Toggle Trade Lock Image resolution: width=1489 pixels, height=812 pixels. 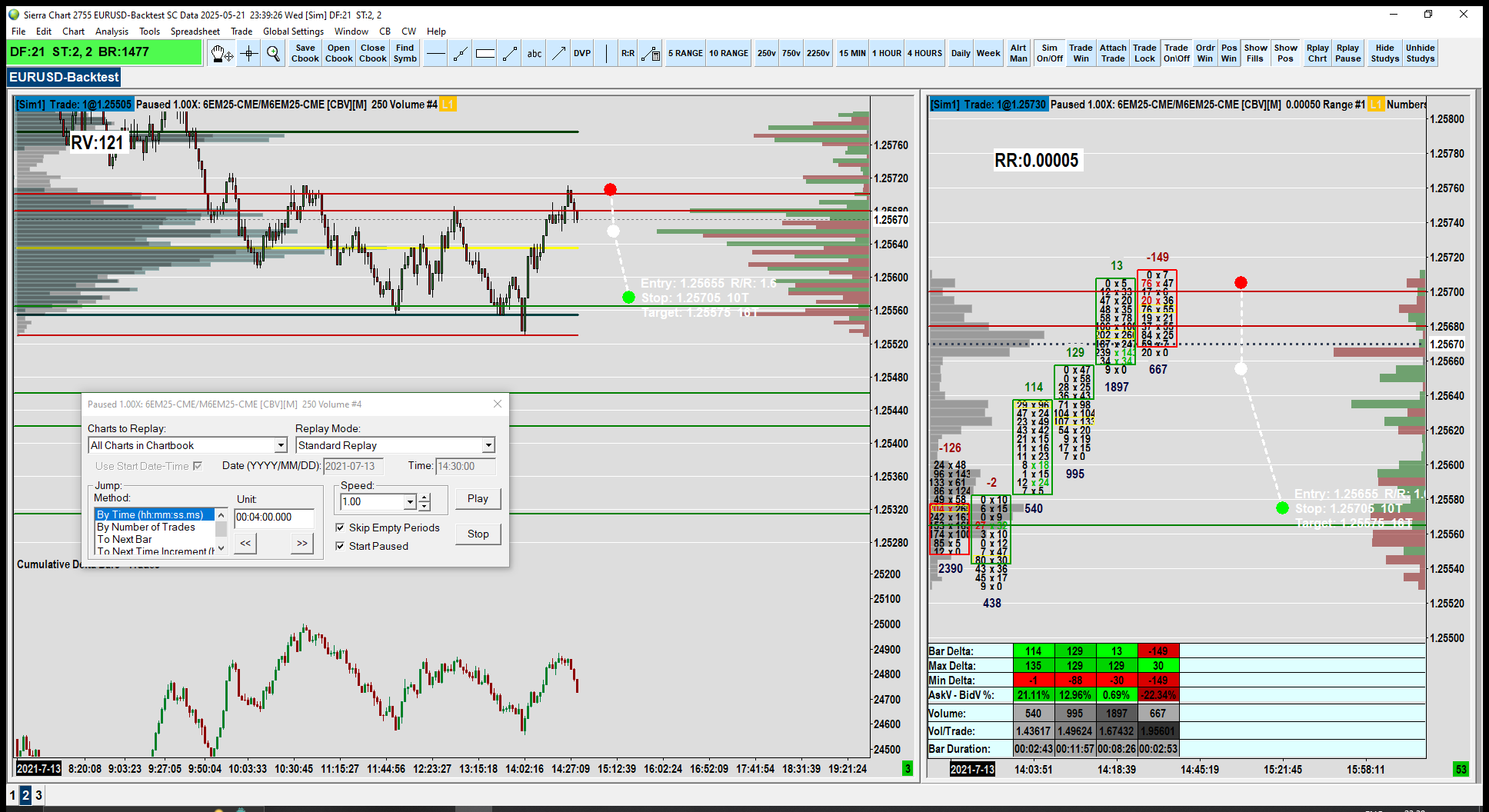1144,53
